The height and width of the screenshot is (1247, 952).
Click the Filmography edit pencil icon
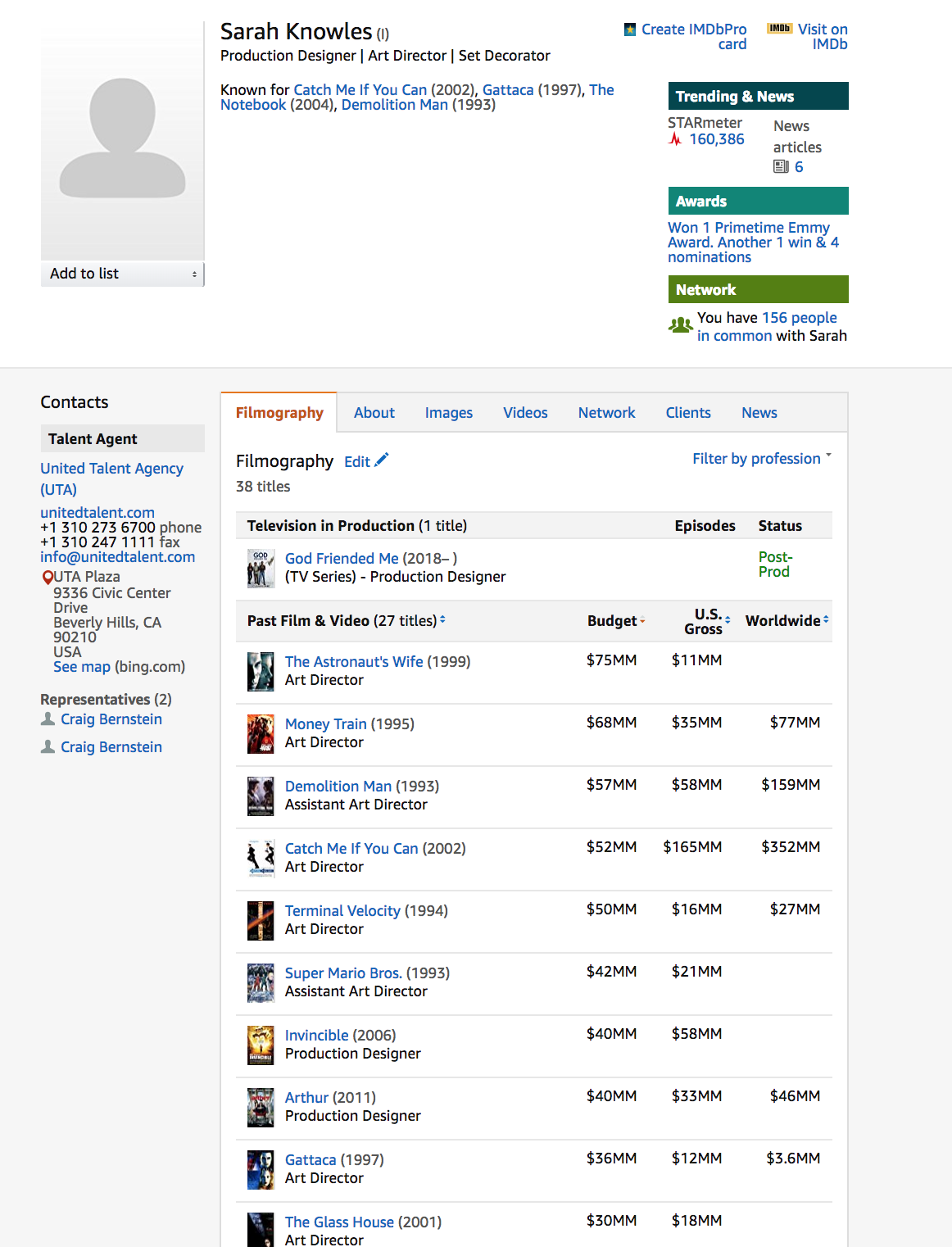click(382, 460)
